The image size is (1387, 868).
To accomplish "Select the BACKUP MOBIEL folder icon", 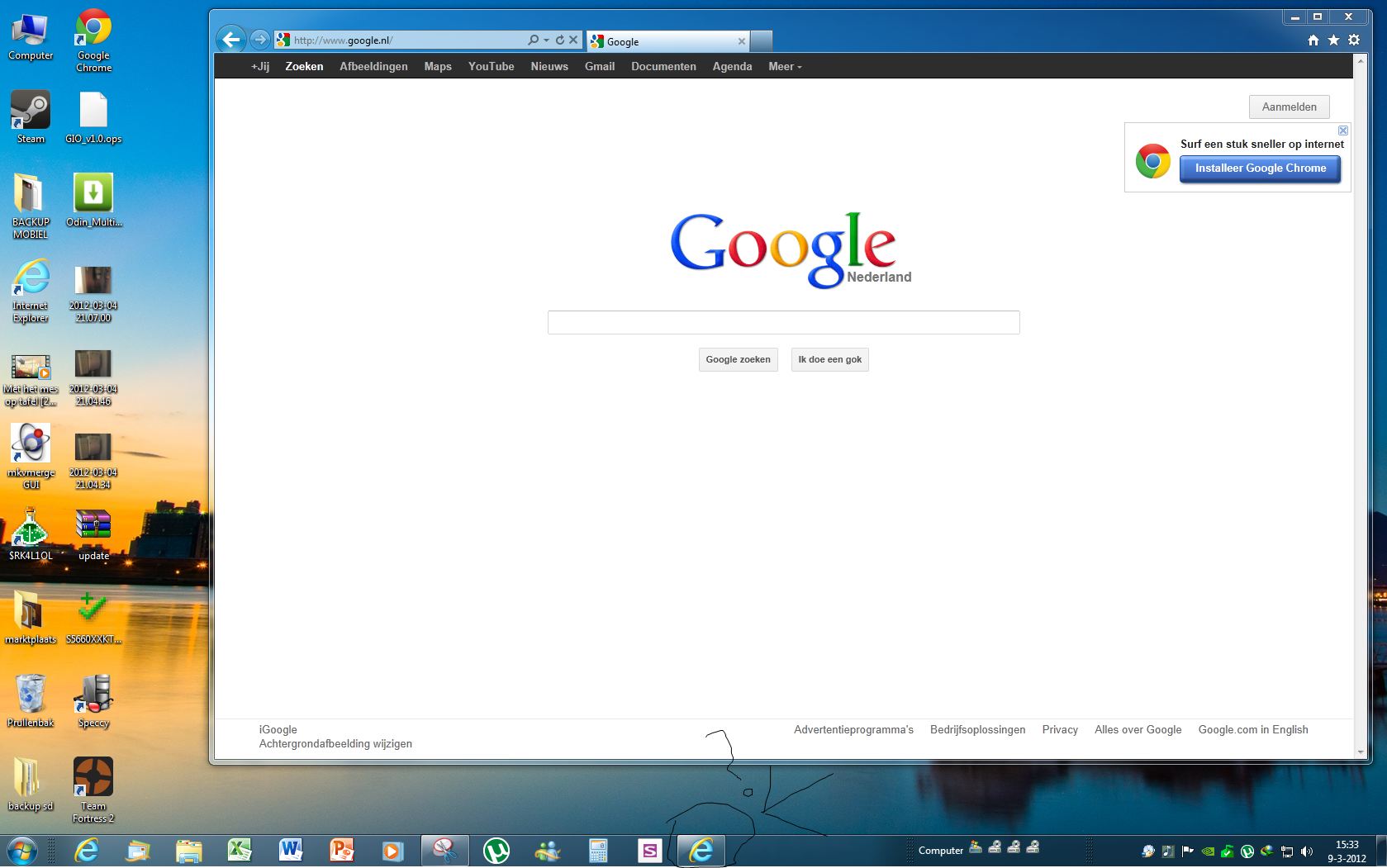I will [x=31, y=206].
